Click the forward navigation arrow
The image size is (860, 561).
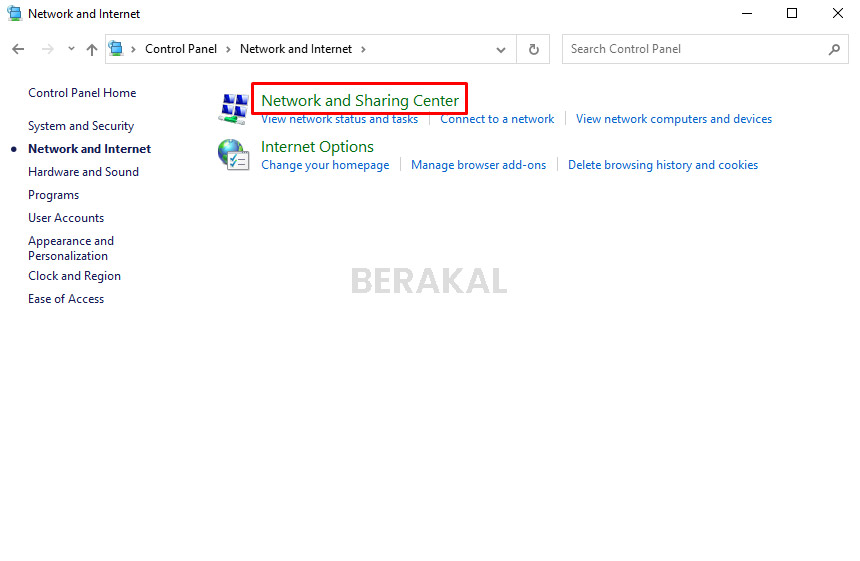[48, 49]
